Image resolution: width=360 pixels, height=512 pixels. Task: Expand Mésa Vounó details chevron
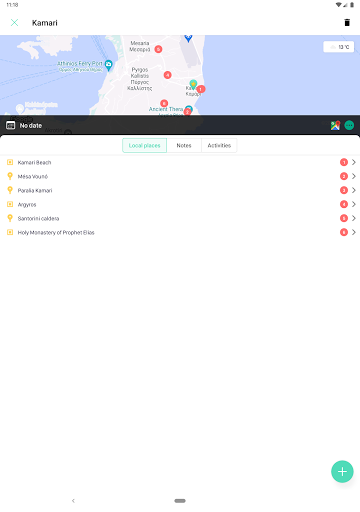tap(354, 176)
